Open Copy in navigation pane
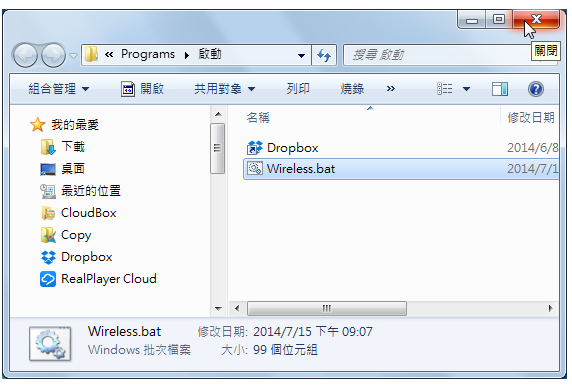This screenshot has width=572, height=386. pos(76,235)
